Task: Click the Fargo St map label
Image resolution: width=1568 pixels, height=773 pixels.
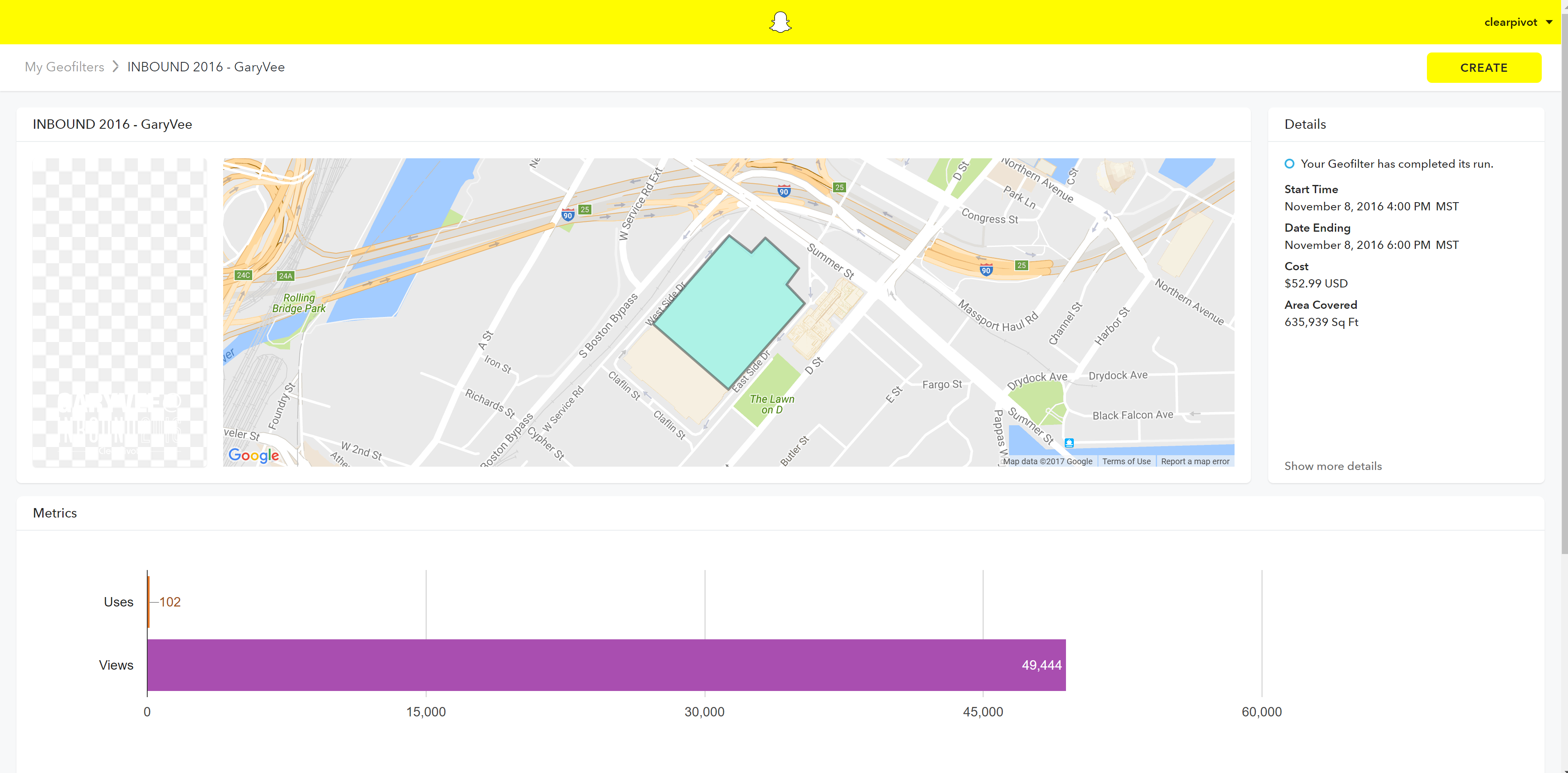Action: 942,384
